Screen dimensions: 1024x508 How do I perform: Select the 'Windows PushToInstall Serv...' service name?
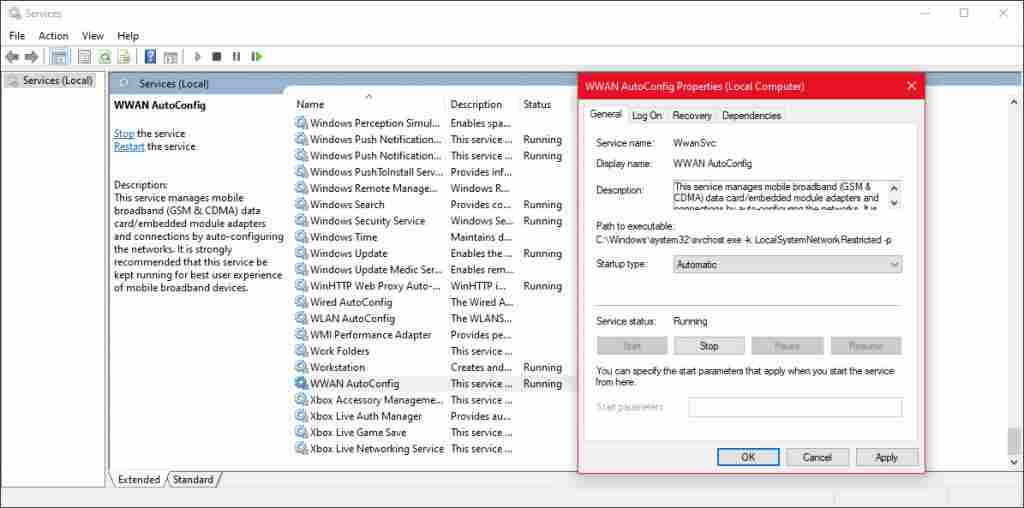[377, 172]
